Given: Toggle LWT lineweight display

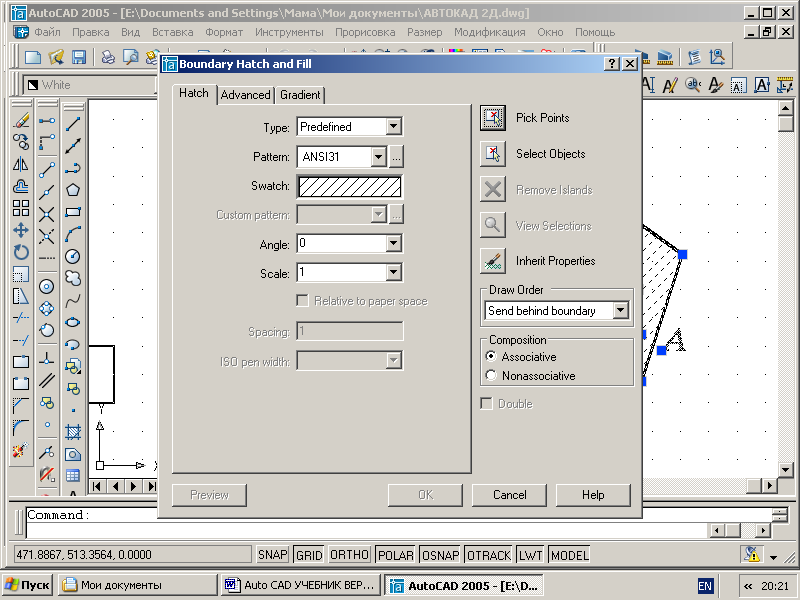Looking at the screenshot, I should (531, 555).
